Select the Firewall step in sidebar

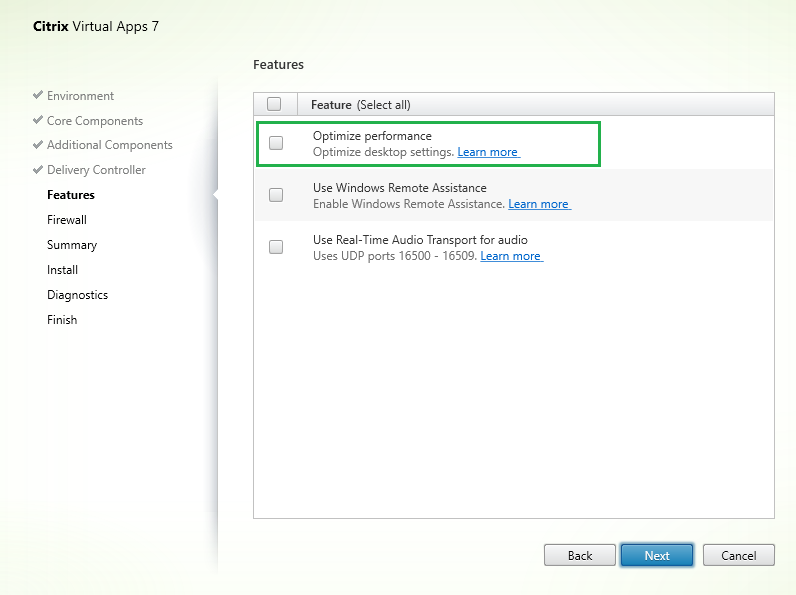(67, 220)
